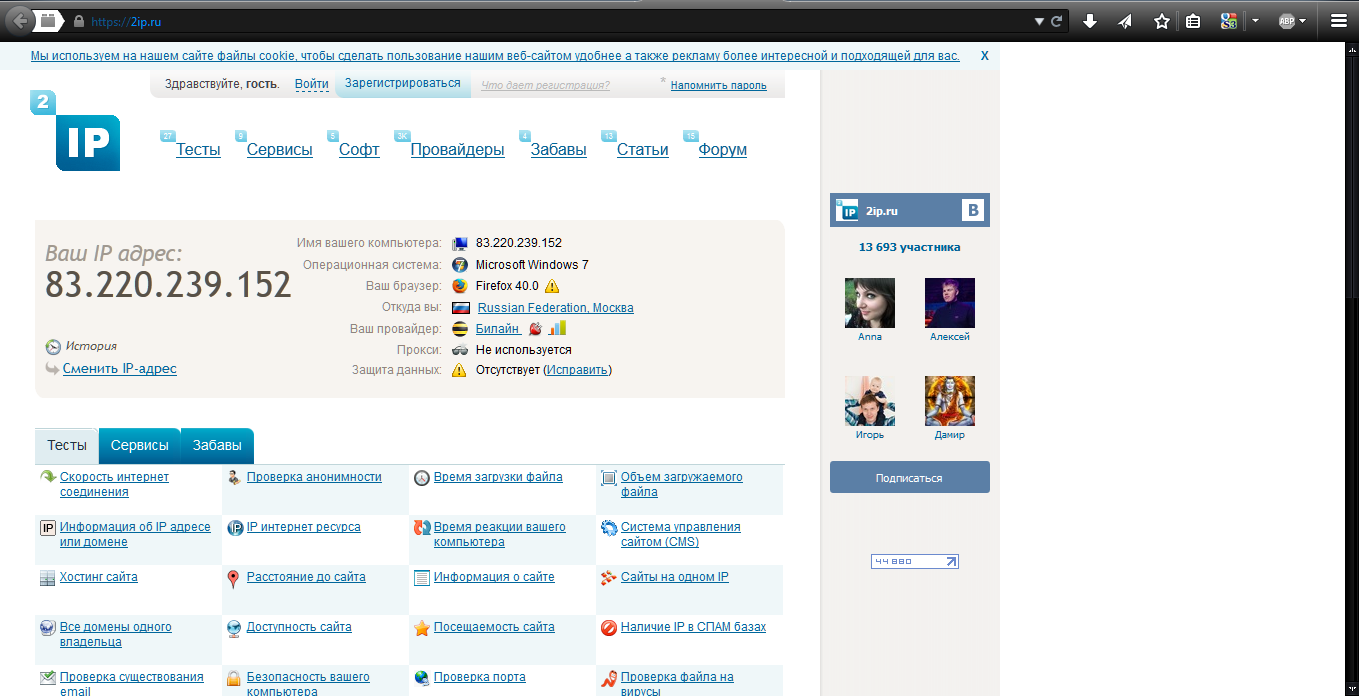Click the star icon for Посещаемость сайта
1359x696 pixels.
click(422, 628)
